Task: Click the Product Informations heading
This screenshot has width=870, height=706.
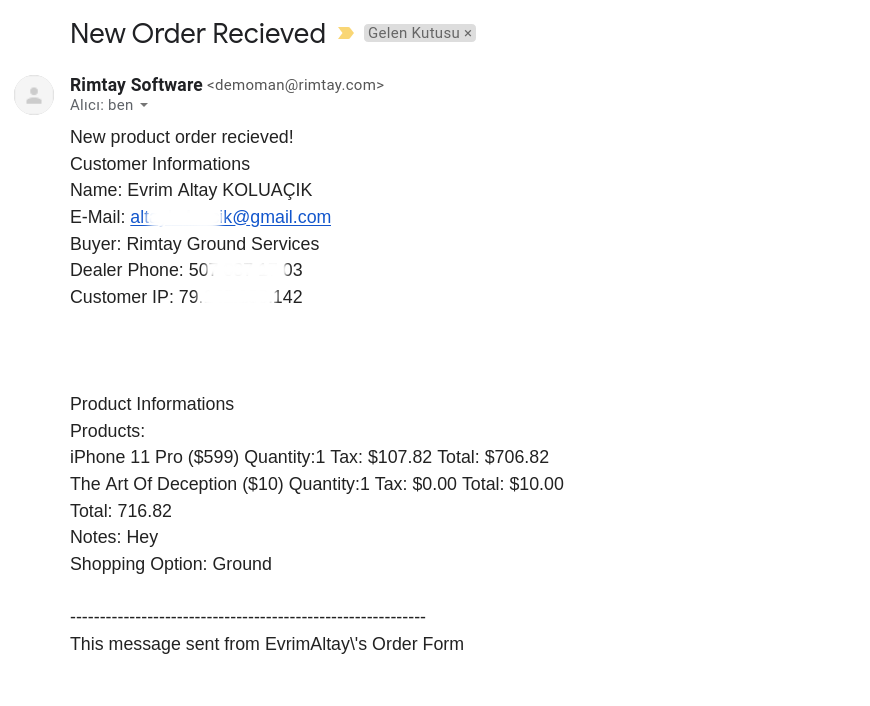Action: [152, 404]
